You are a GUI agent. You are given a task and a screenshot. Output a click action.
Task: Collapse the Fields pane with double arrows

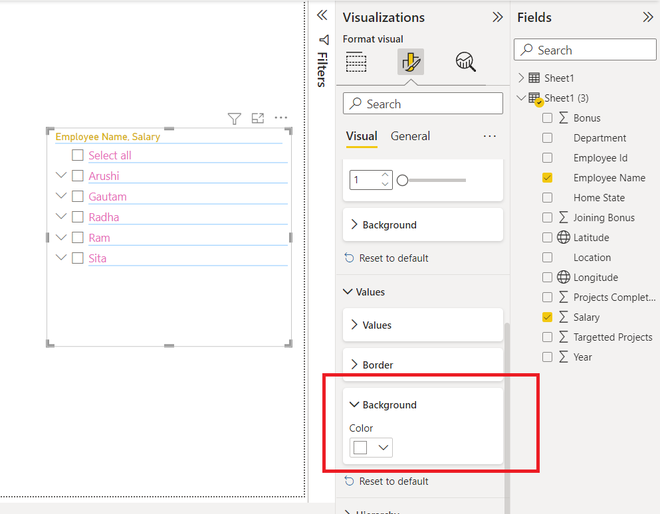point(648,17)
